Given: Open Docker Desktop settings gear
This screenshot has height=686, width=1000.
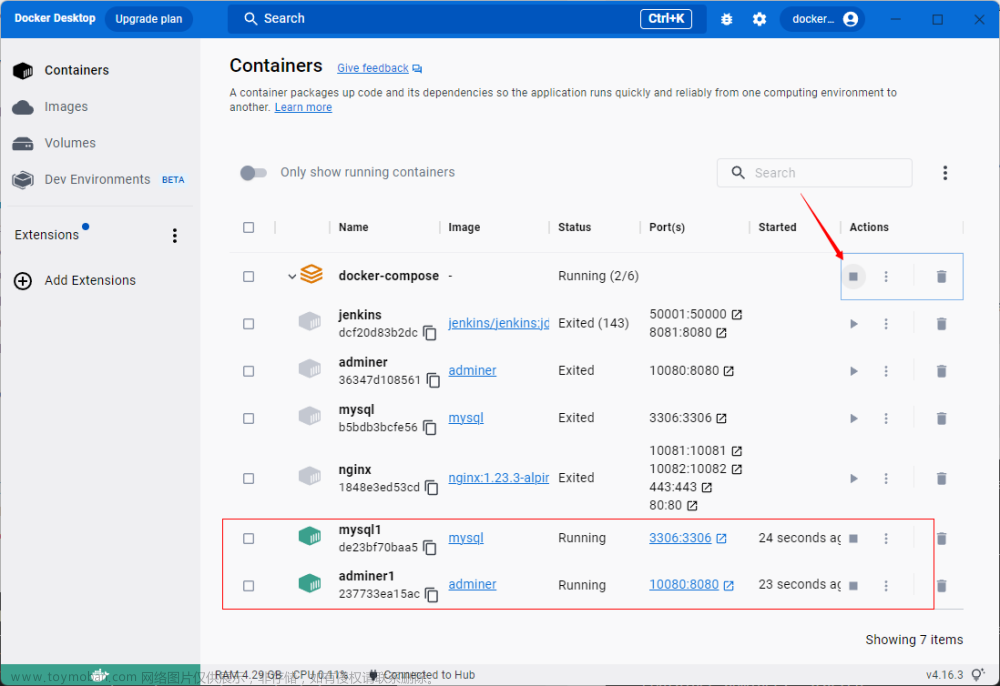Looking at the screenshot, I should coord(759,19).
